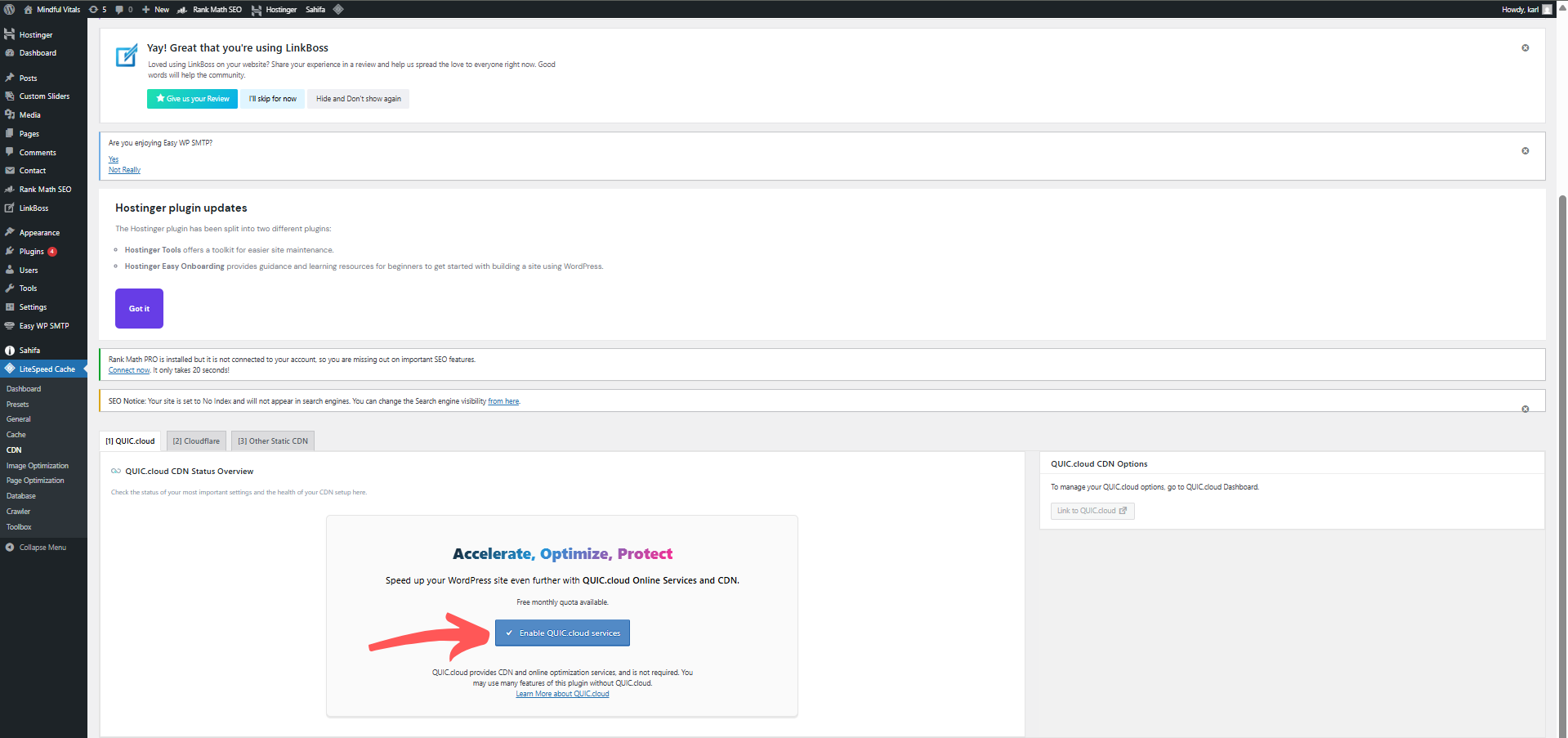
Task: Dismiss the SEO Notice banner
Action: pos(1526,409)
